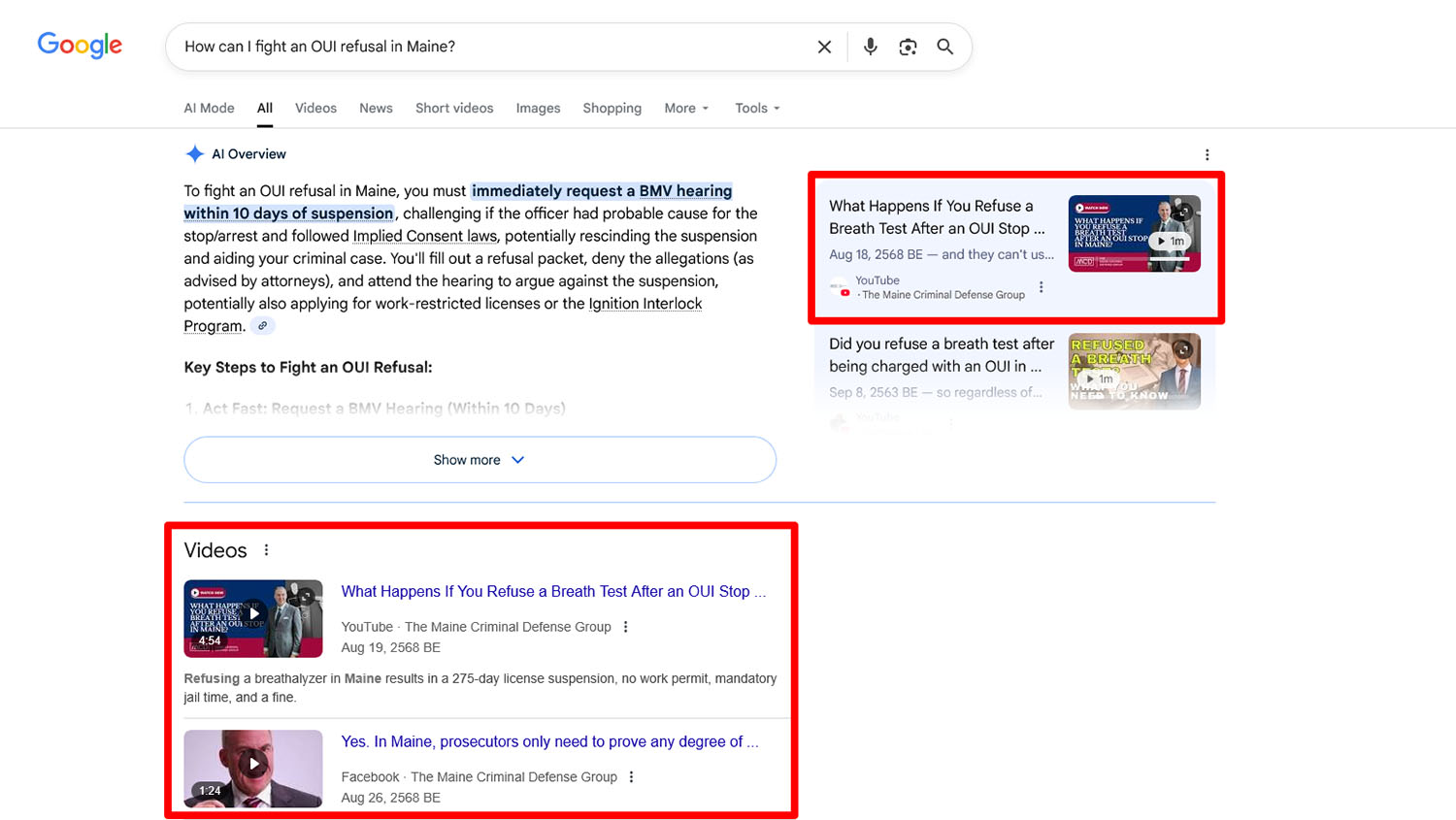Open Google Lens image search icon
Viewport: 1456px width, 820px height.
[x=908, y=47]
